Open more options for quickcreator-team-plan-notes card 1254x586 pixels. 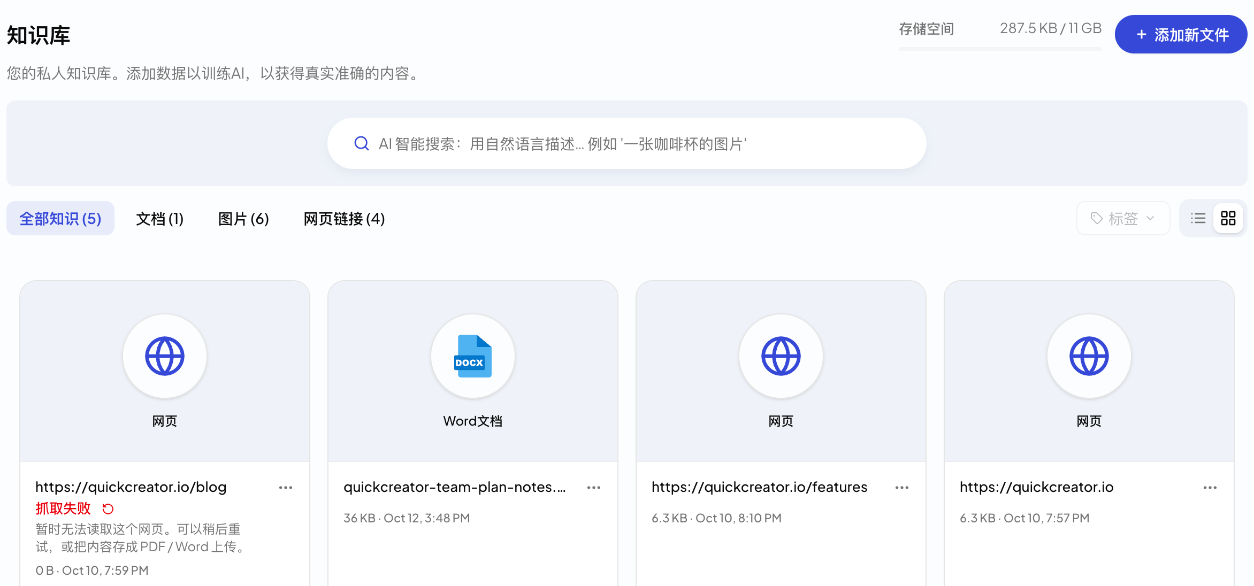point(594,488)
